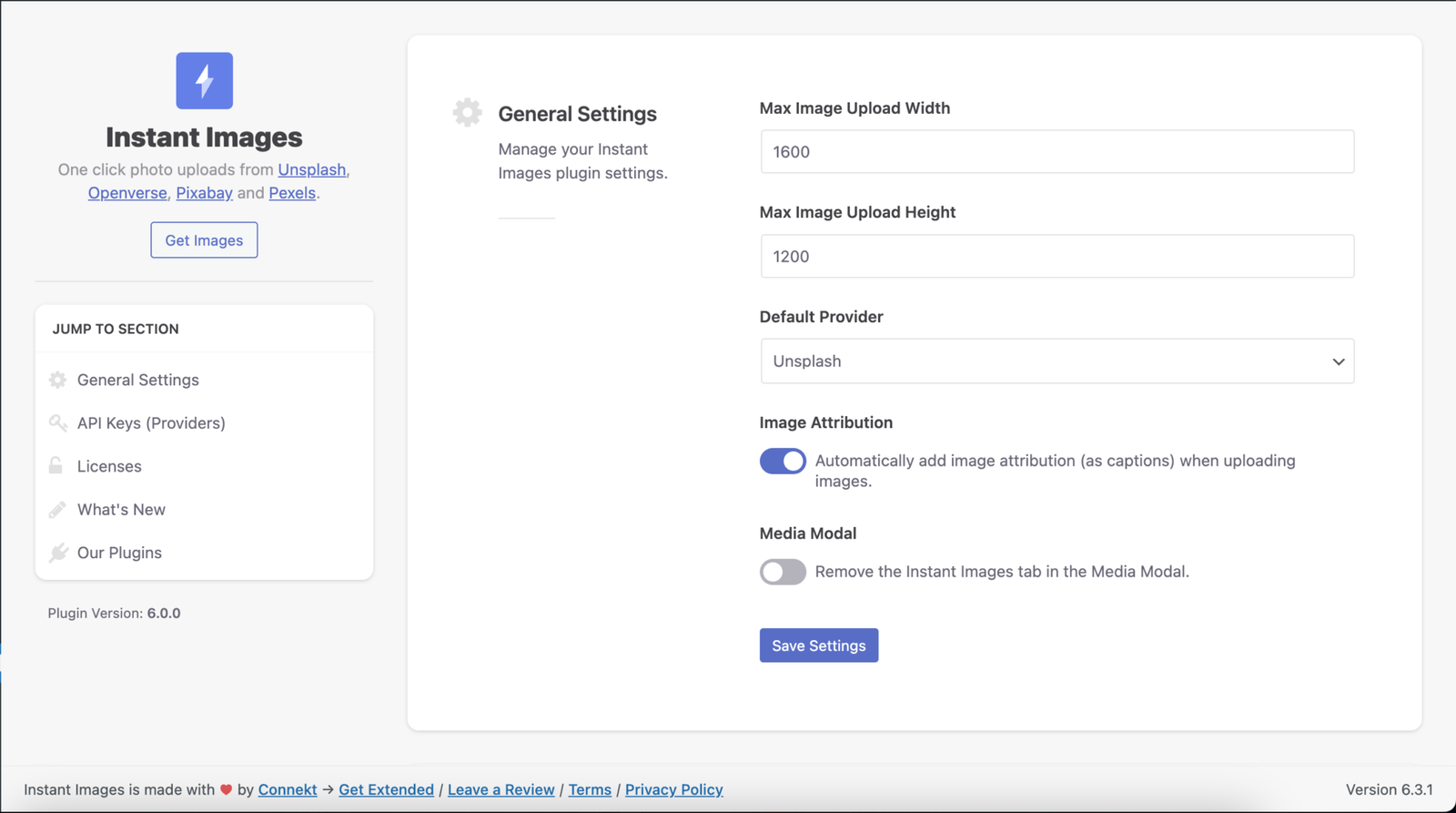Click the Max Image Upload Height field
The width and height of the screenshot is (1456, 813).
click(1057, 257)
